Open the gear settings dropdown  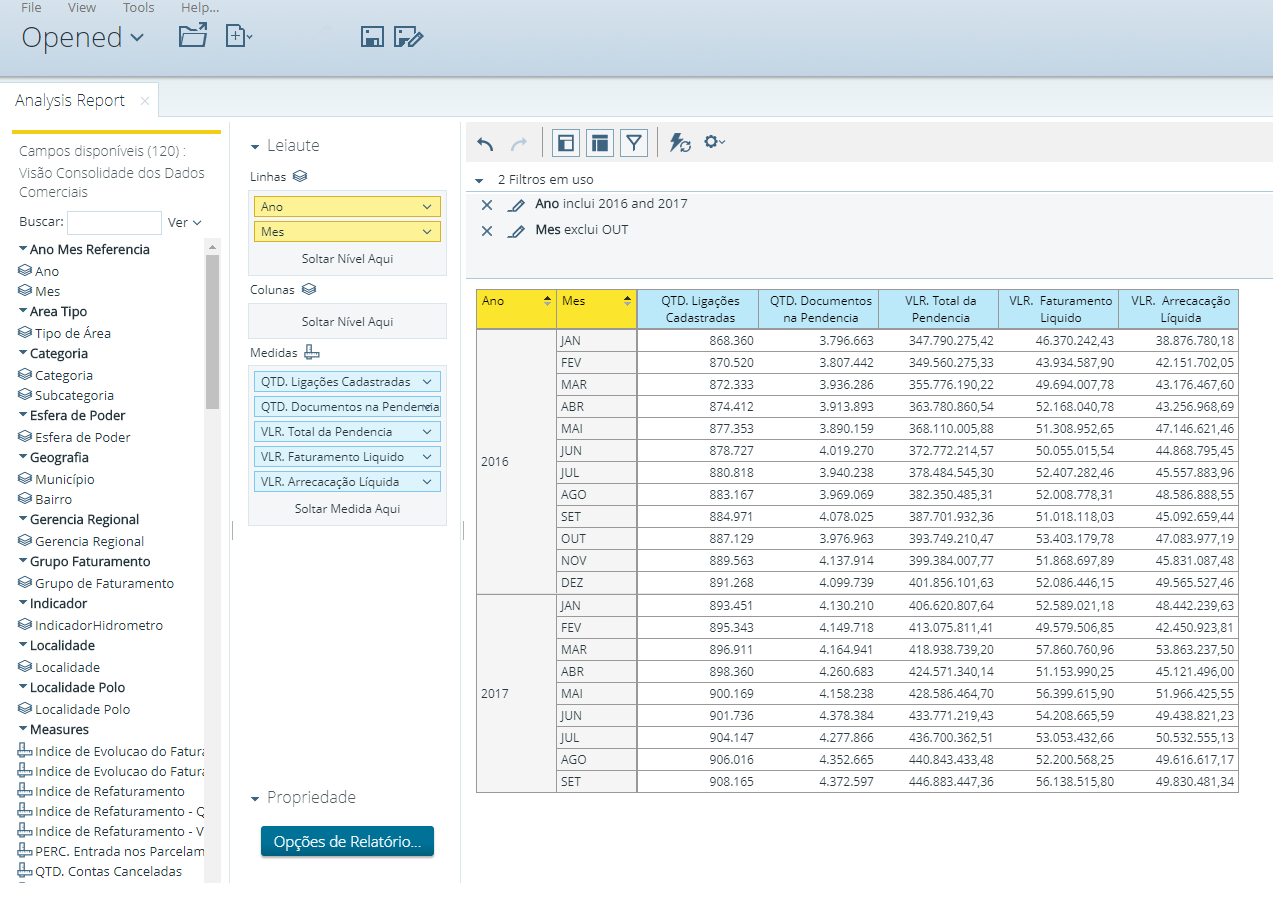click(x=714, y=143)
